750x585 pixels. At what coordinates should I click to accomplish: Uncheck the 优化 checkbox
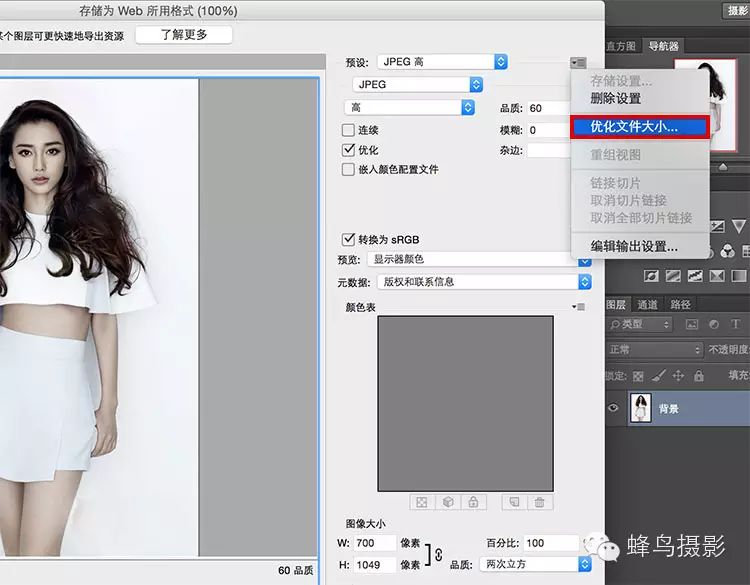point(348,150)
